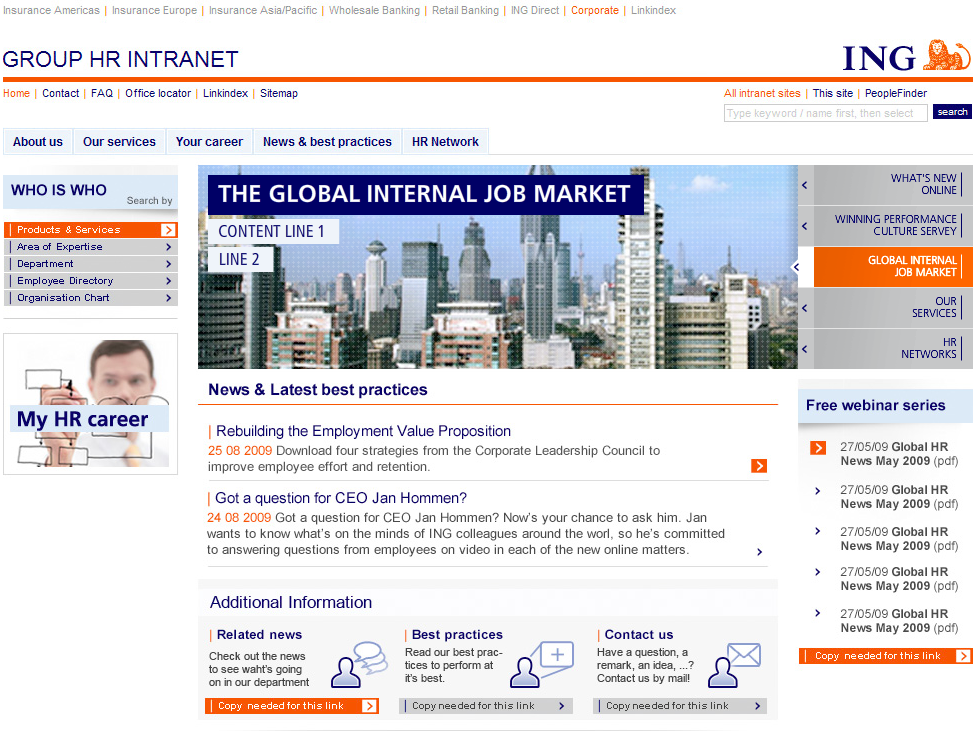978x731 pixels.
Task: Click the Best practices heading
Action: point(457,634)
